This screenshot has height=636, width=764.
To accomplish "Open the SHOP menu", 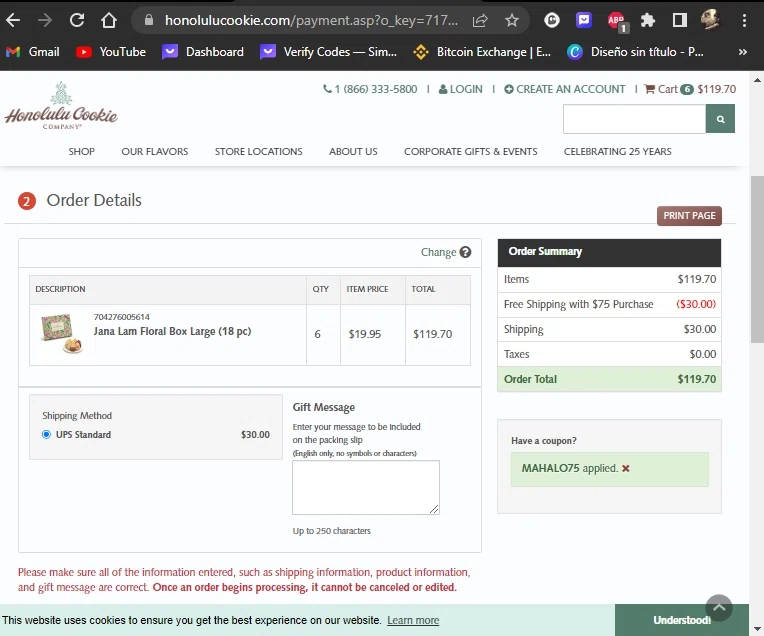I will (x=81, y=152).
